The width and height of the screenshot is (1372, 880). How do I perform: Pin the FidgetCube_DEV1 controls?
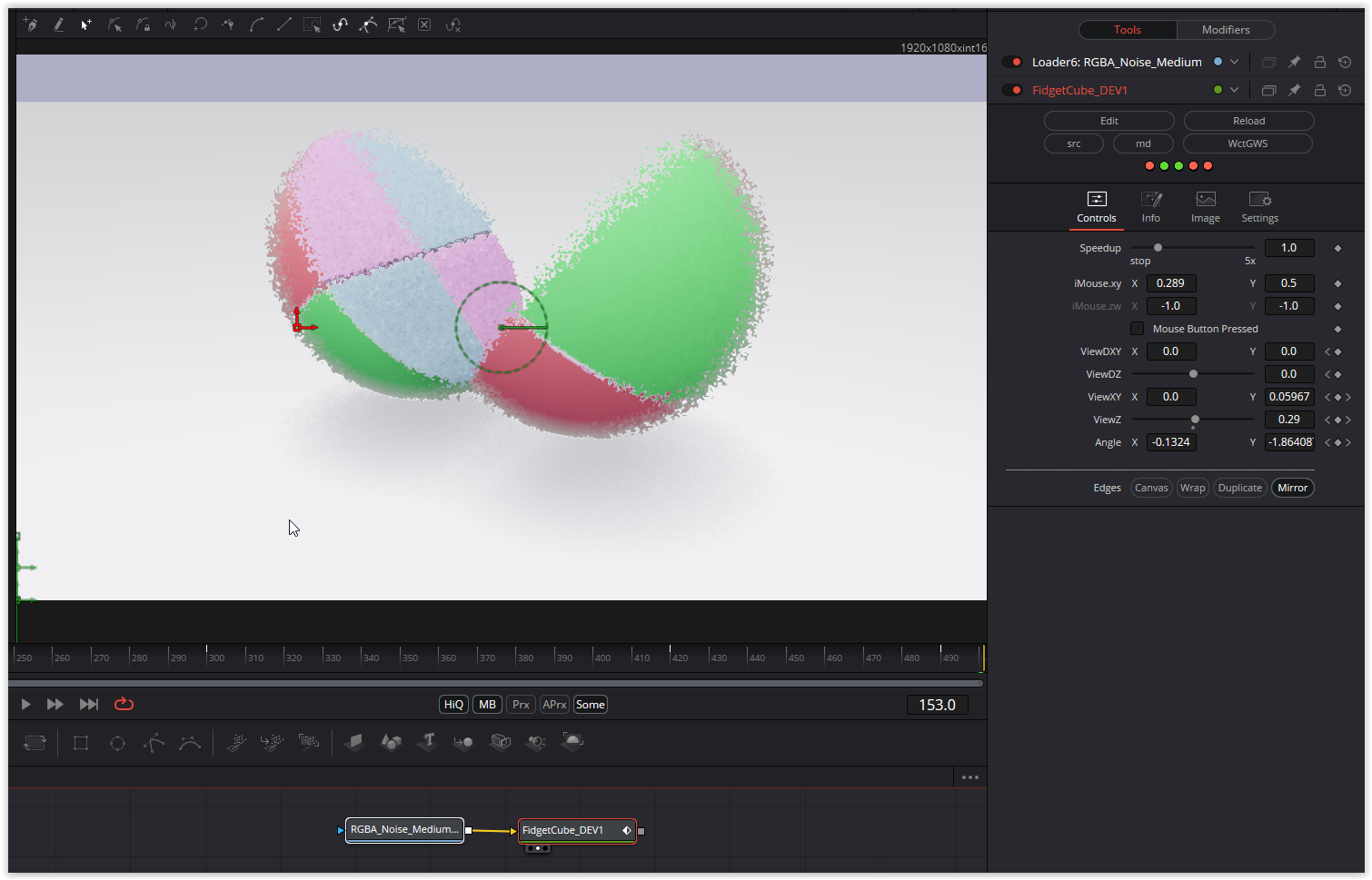pyautogui.click(x=1295, y=90)
